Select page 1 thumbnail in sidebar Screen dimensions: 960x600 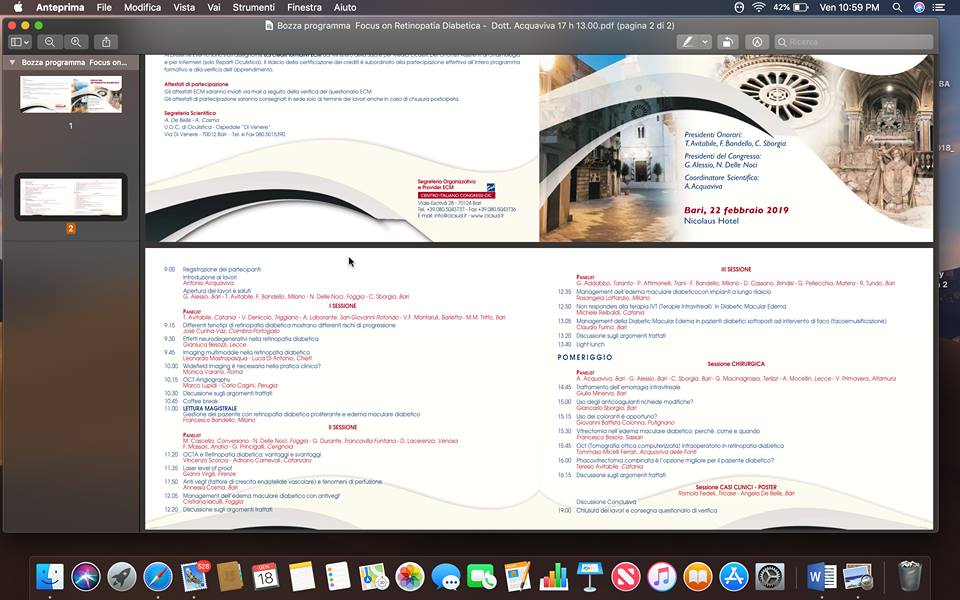(71, 94)
